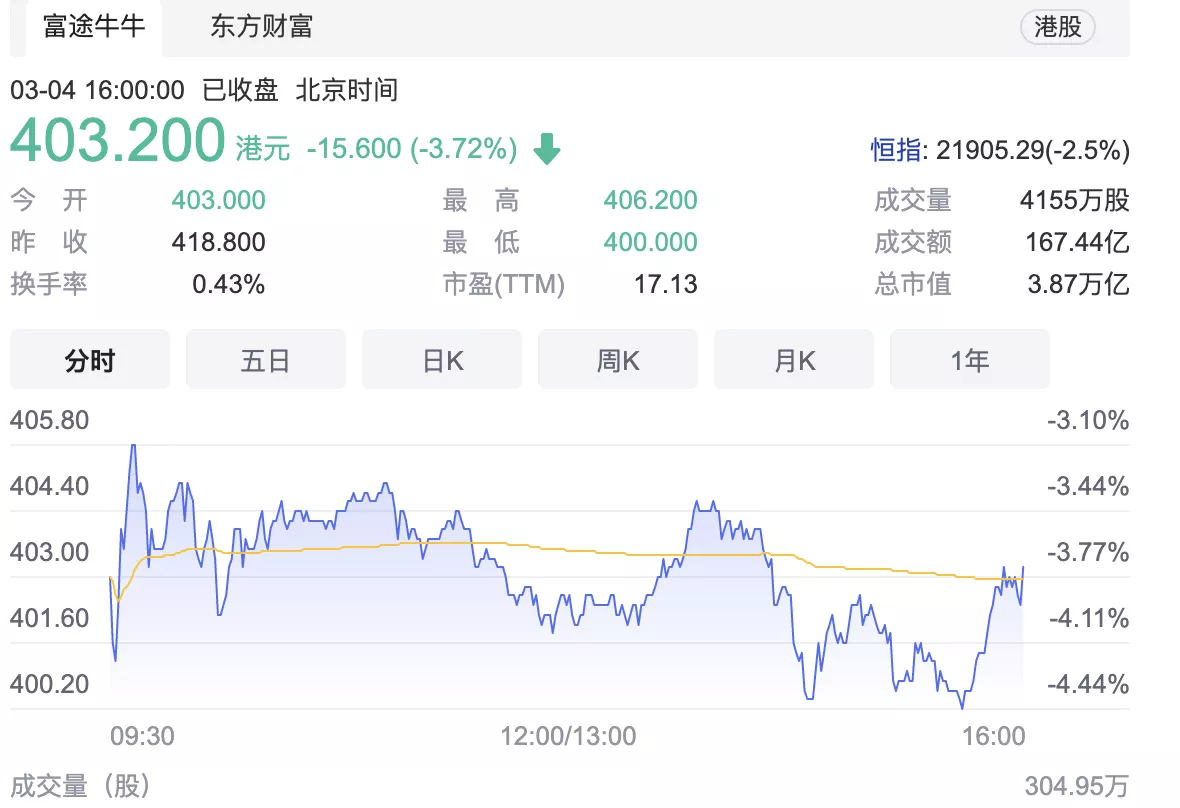1180x808 pixels.
Task: Click the 总市值 market cap figure
Action: point(1078,284)
